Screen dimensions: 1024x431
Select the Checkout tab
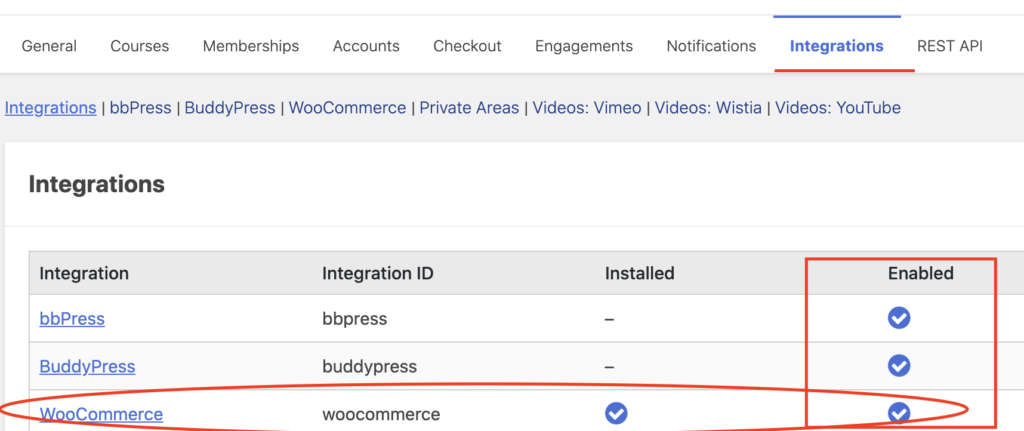click(x=467, y=46)
